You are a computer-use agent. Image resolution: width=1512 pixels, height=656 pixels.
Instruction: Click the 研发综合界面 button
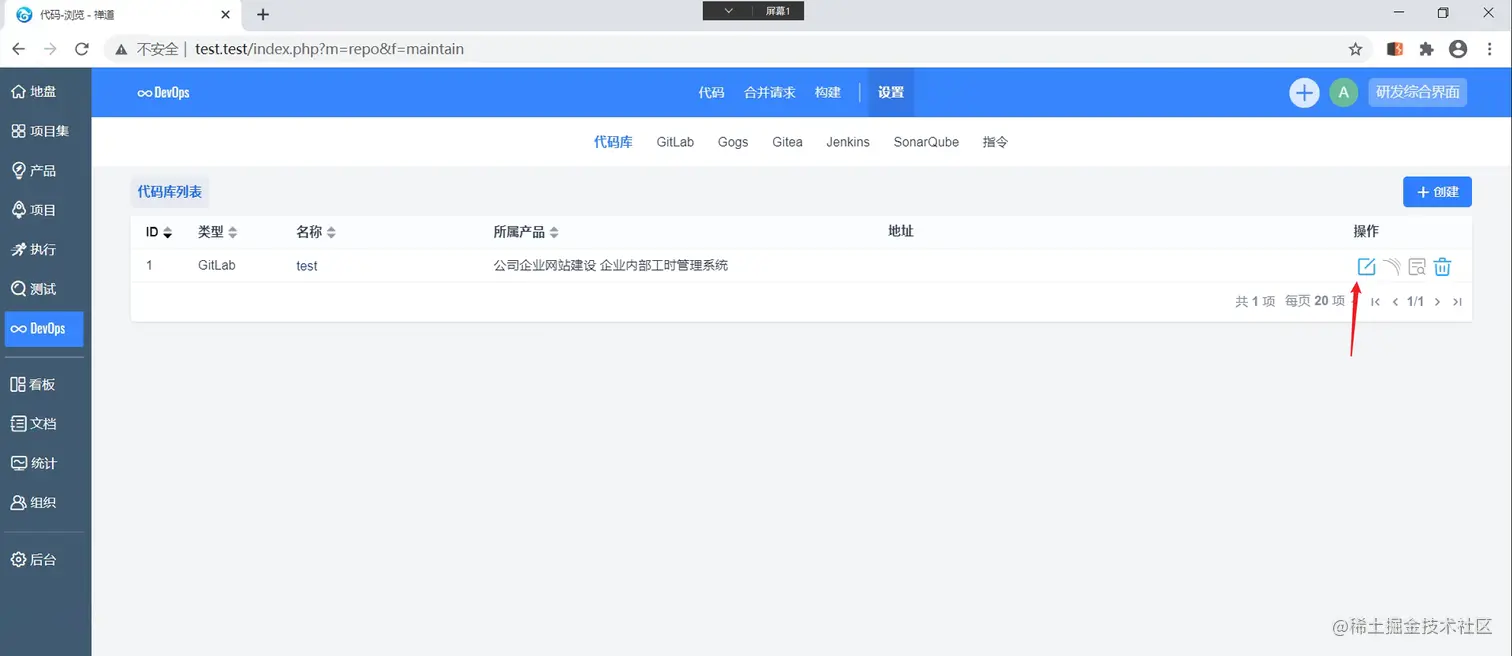pyautogui.click(x=1417, y=92)
